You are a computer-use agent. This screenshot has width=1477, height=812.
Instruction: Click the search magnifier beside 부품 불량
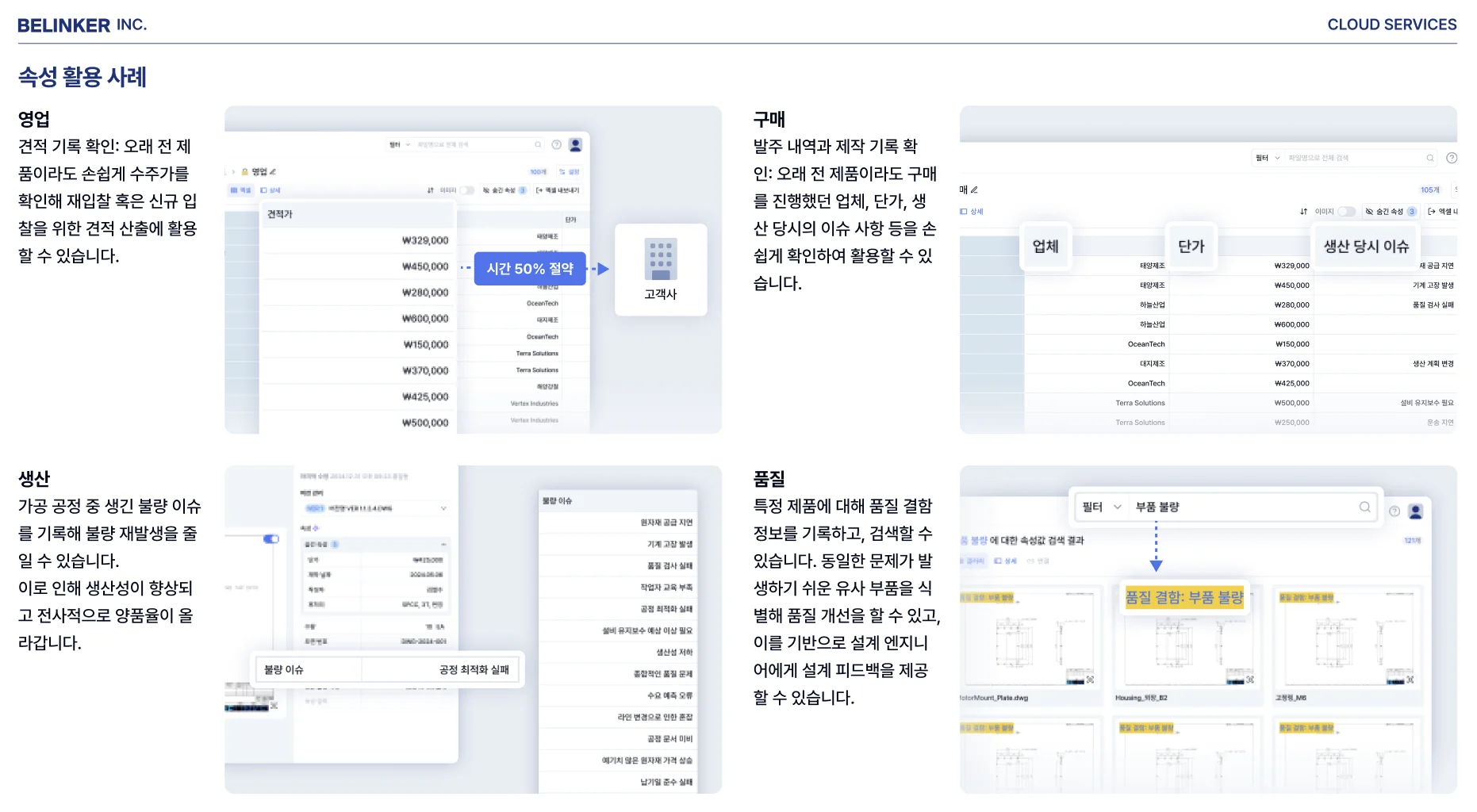click(x=1365, y=507)
